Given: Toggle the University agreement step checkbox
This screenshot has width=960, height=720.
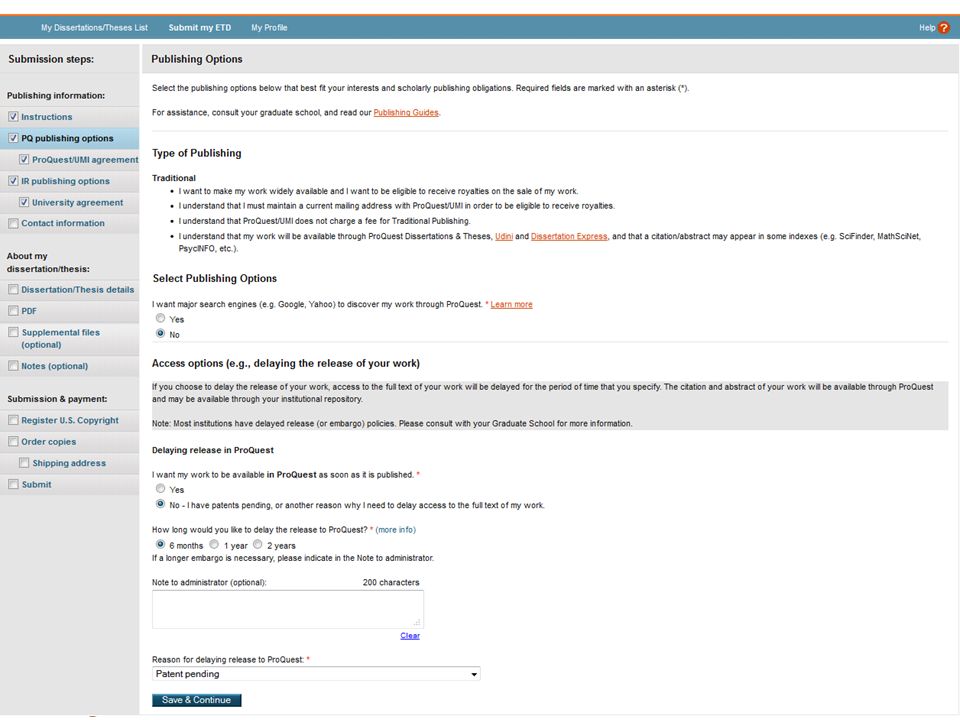Looking at the screenshot, I should click(x=24, y=202).
